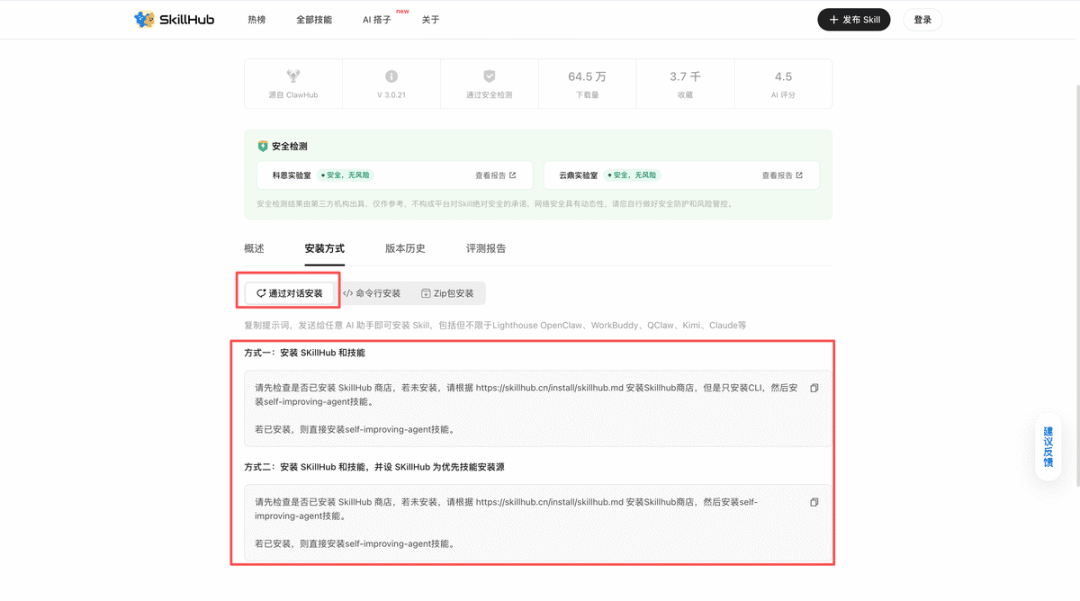Open 云鼎实验室 查看报告 link
The height and width of the screenshot is (601, 1080).
click(782, 176)
